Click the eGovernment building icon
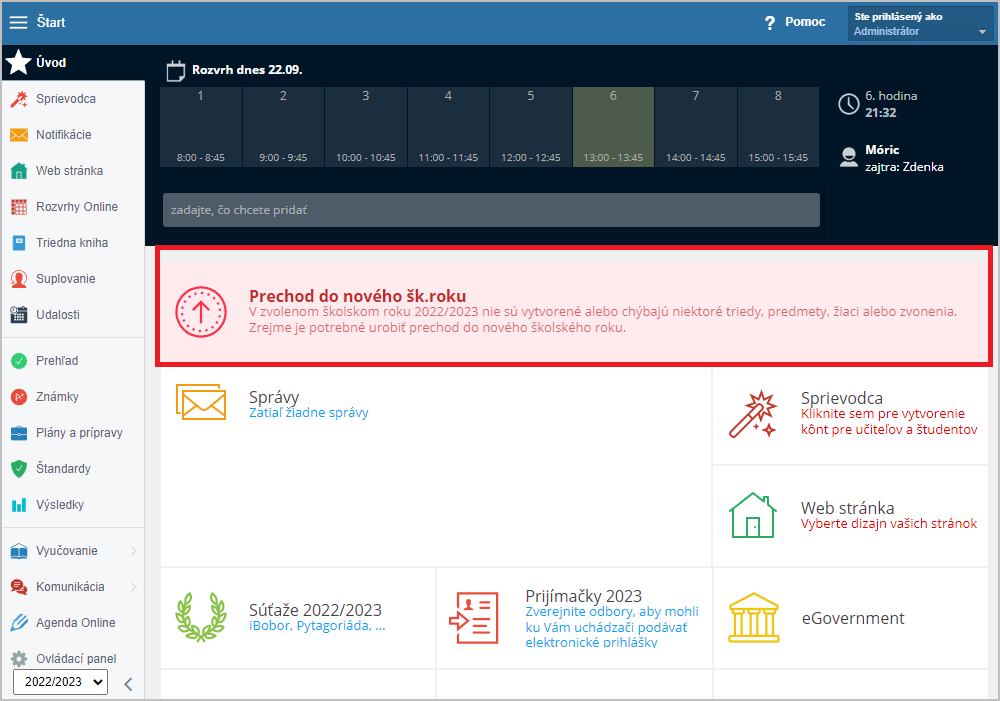 tap(754, 617)
